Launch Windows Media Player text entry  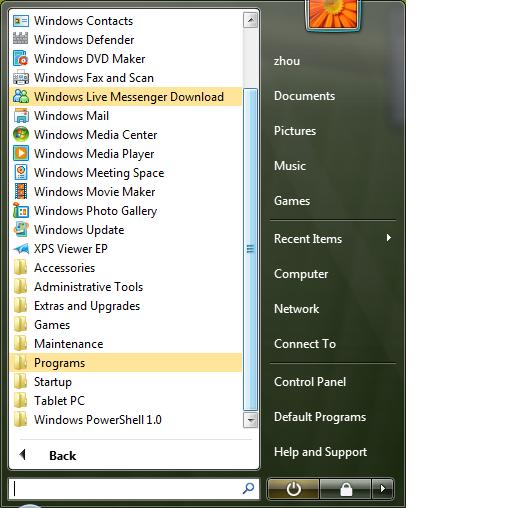click(x=94, y=154)
